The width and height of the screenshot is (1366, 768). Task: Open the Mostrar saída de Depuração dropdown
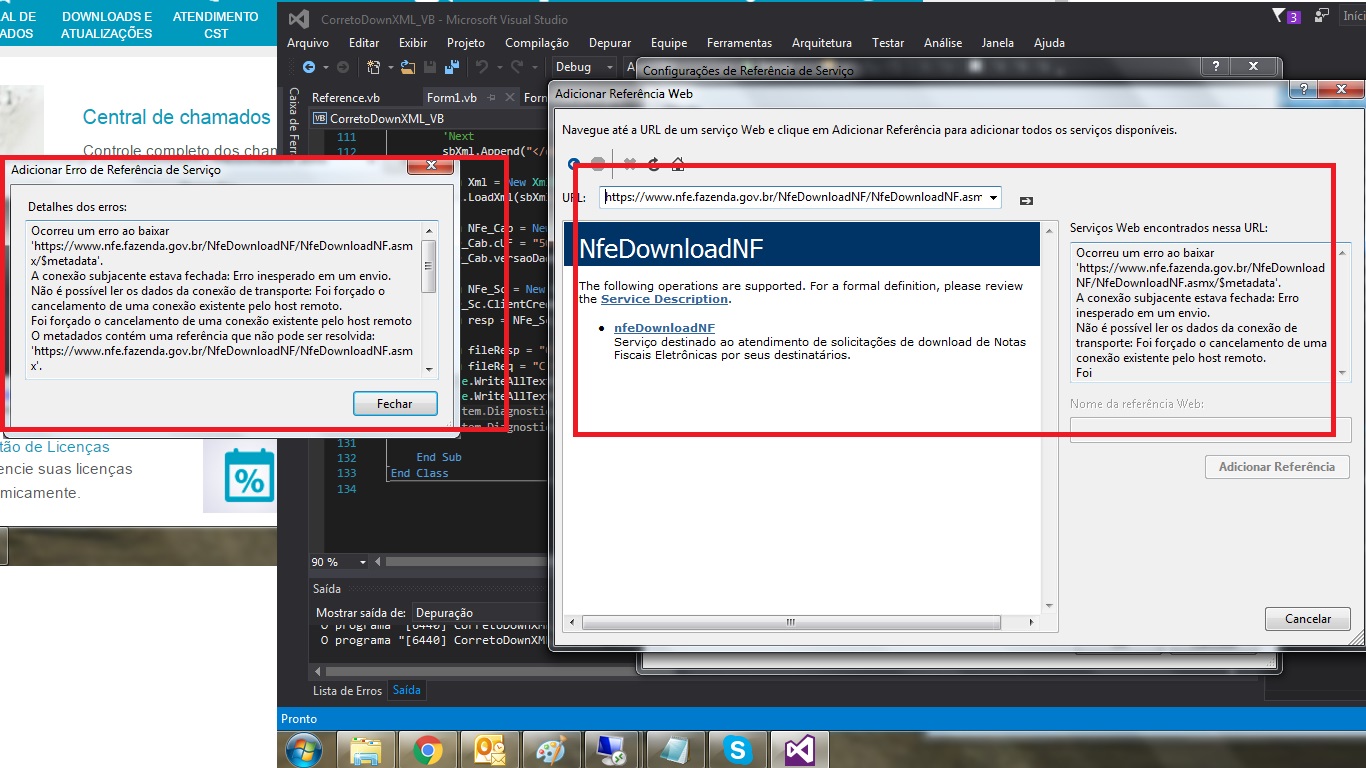click(x=480, y=612)
